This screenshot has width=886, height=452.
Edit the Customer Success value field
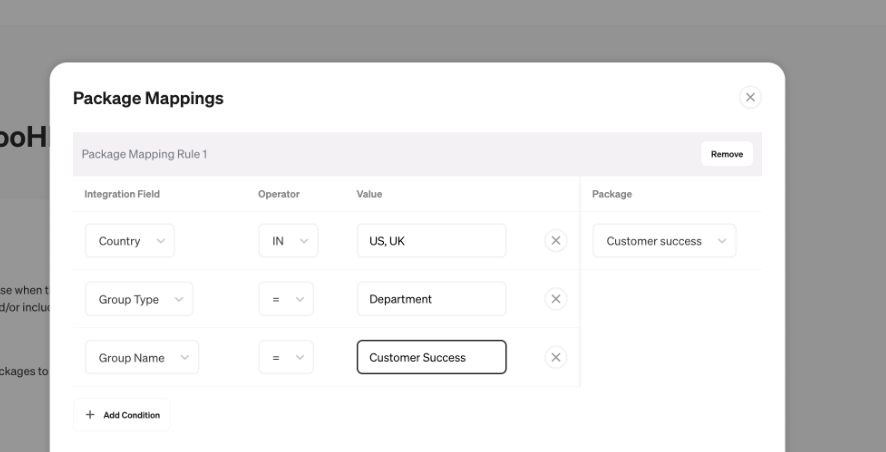click(x=431, y=357)
